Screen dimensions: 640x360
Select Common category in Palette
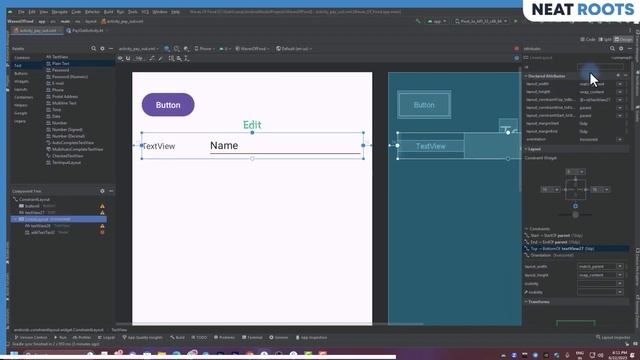22,58
